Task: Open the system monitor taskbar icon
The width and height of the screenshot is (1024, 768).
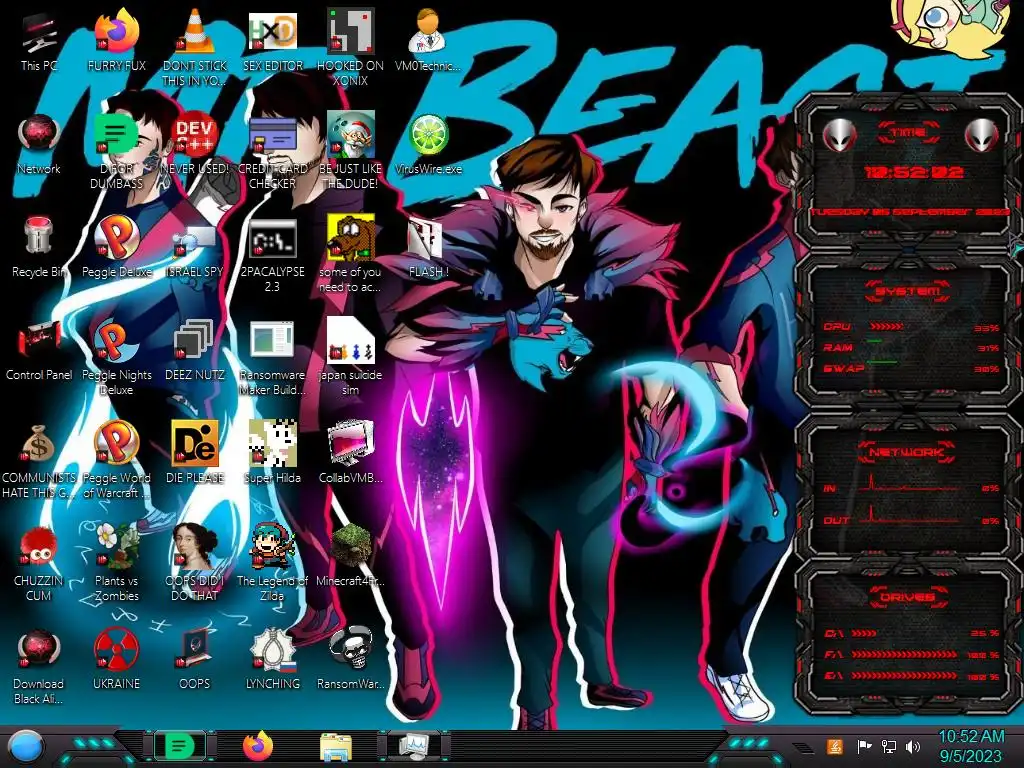Action: coord(414,746)
